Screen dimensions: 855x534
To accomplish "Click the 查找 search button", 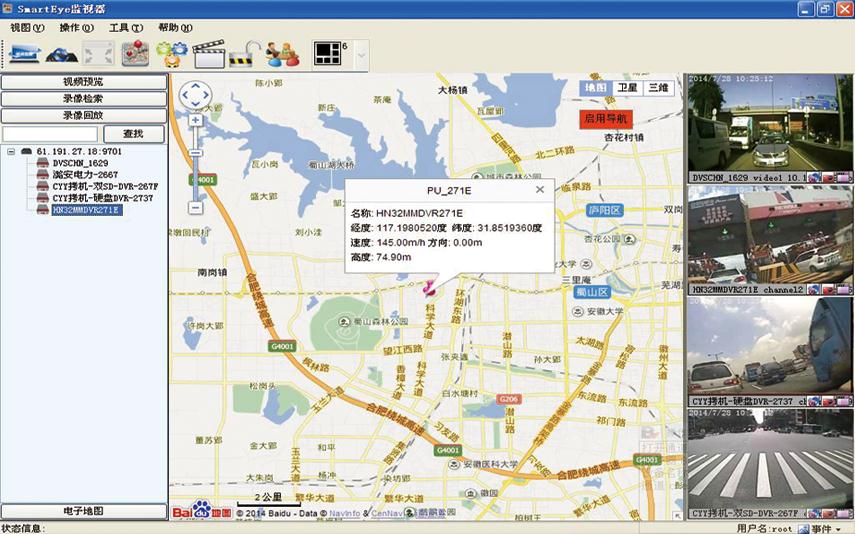I will click(134, 134).
